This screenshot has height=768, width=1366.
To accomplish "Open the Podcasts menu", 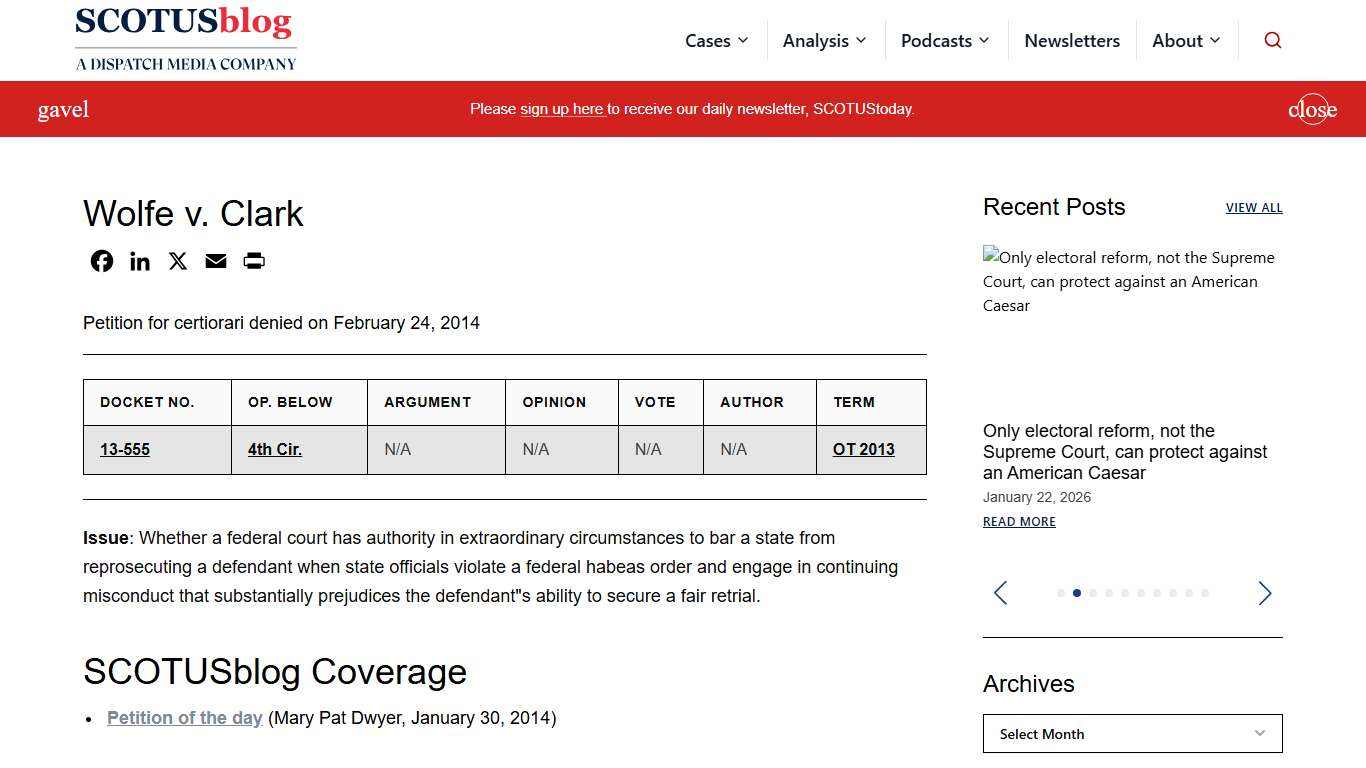I will coord(944,41).
